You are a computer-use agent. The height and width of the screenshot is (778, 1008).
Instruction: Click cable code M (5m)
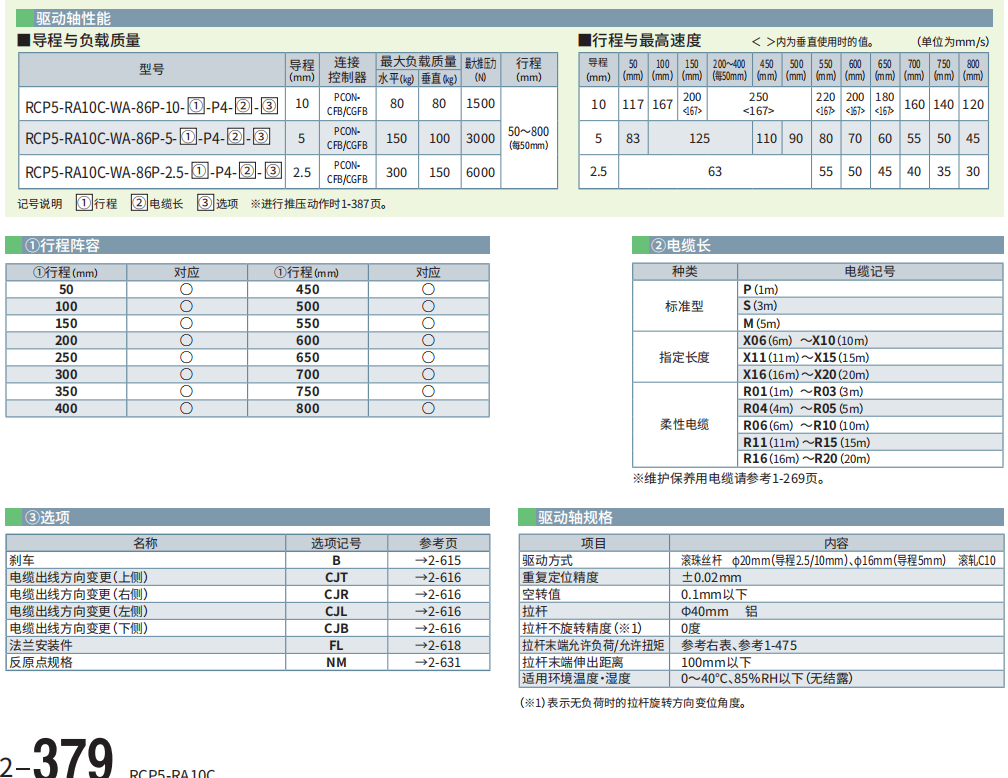point(762,323)
